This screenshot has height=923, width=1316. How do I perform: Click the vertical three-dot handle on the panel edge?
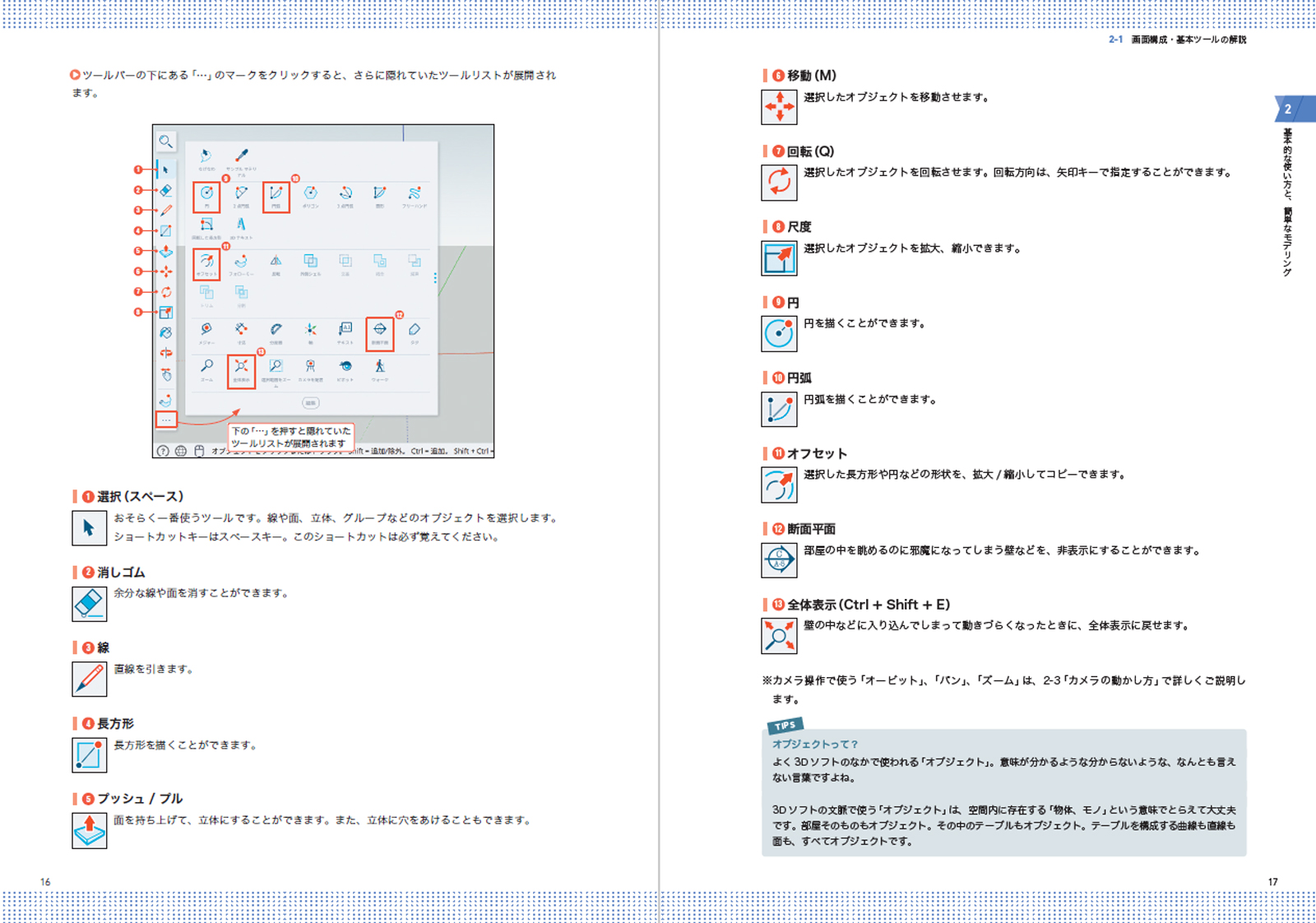435,278
